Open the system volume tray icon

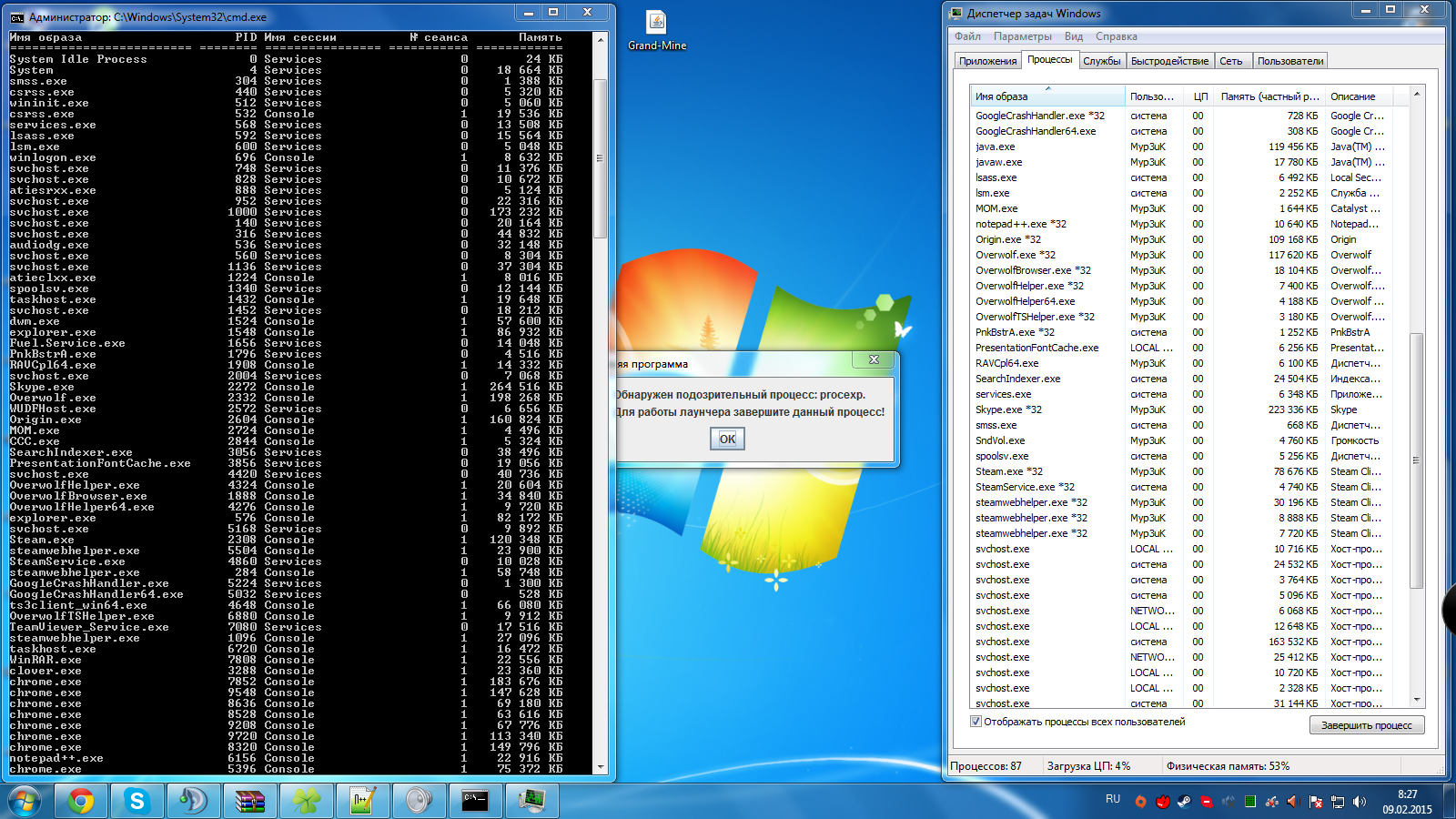coord(1360,802)
